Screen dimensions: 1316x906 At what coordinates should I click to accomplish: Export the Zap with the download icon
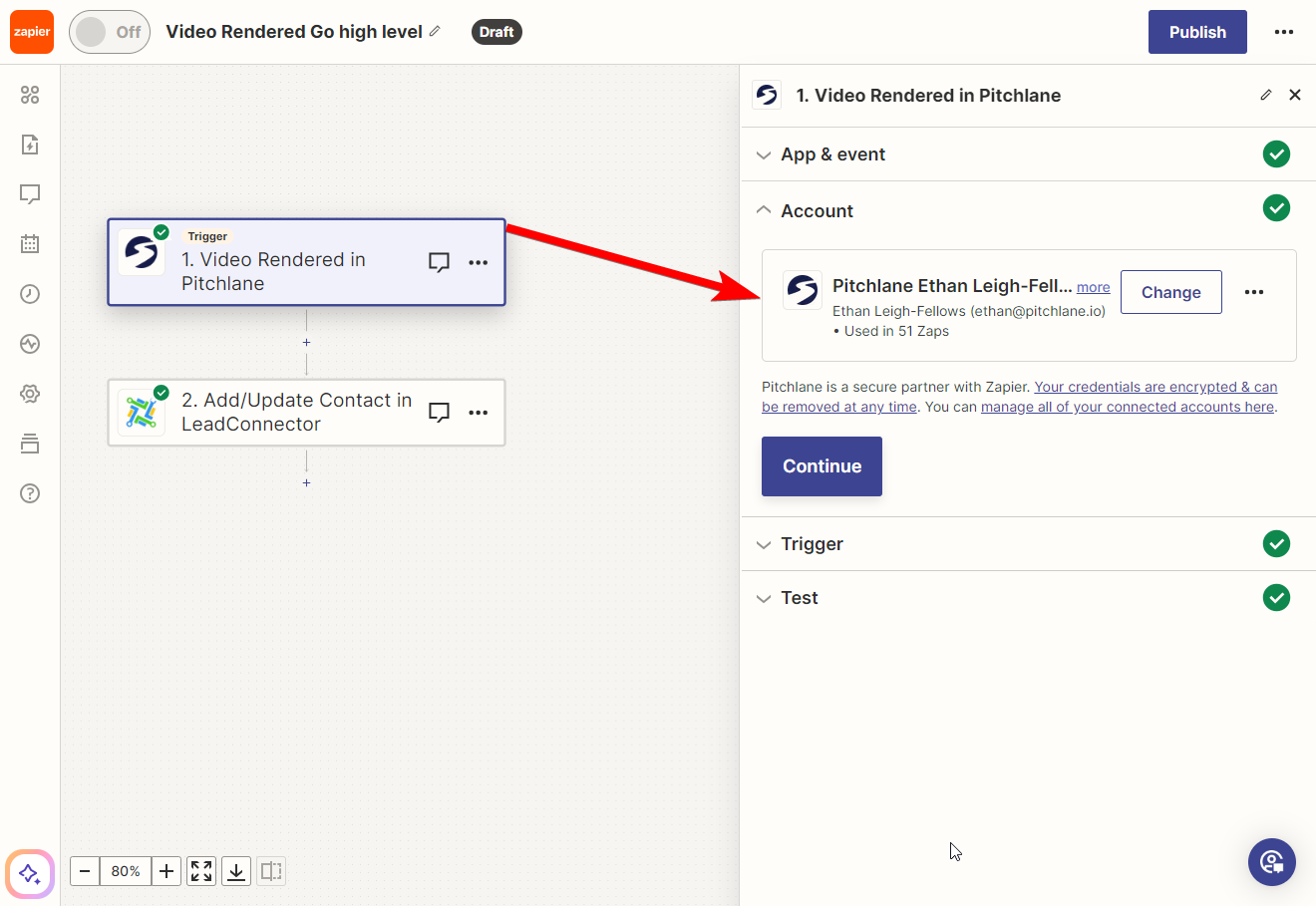coord(236,871)
